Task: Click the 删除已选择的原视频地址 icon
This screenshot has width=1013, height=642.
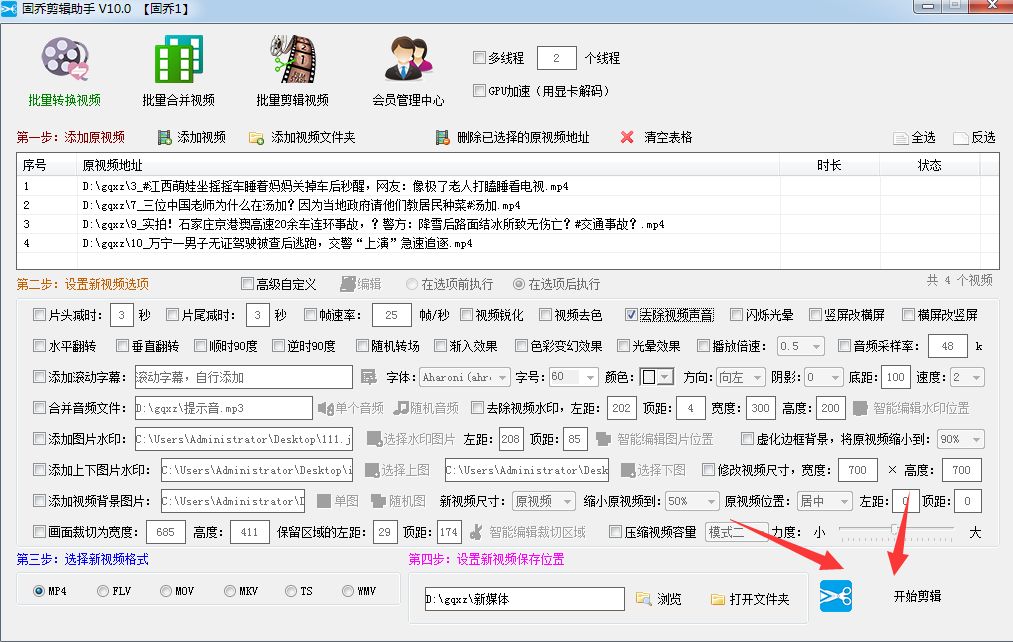Action: [443, 137]
